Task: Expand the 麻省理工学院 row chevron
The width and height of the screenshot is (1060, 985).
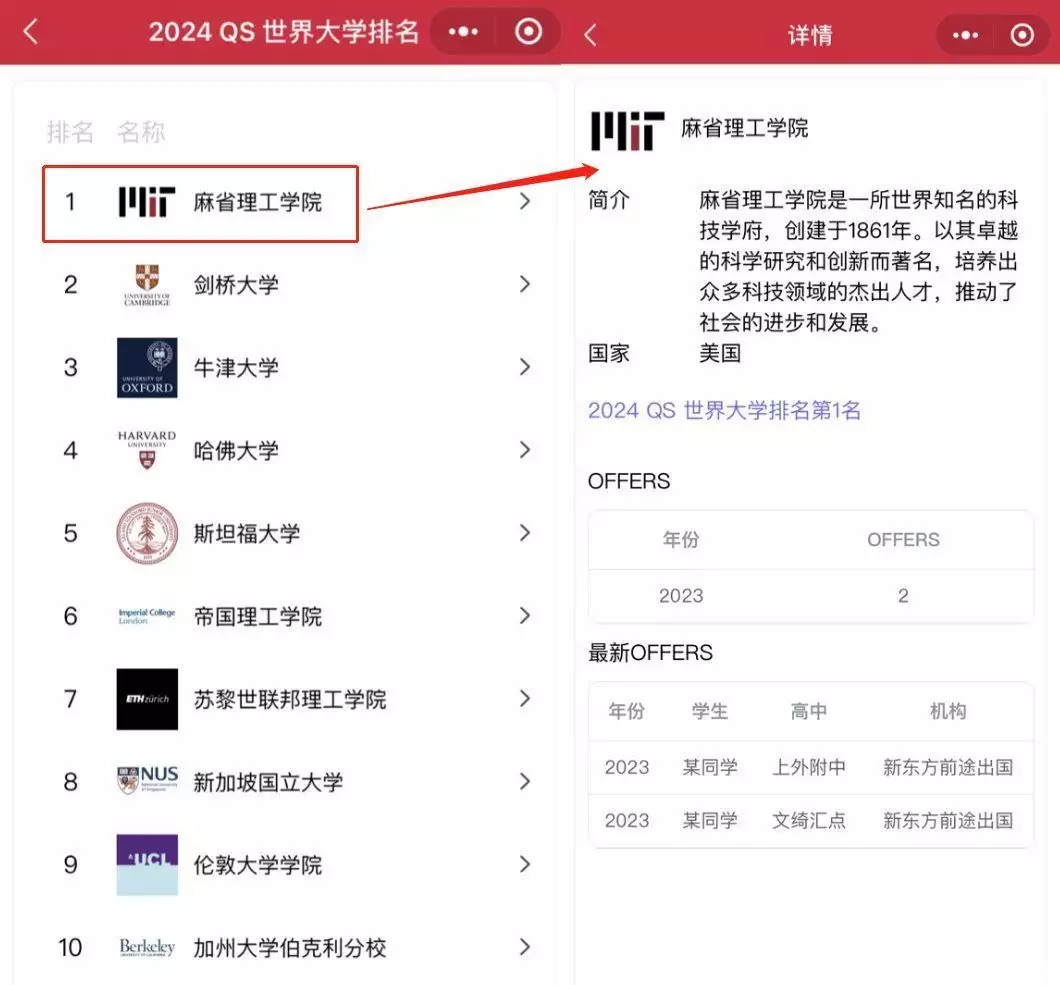Action: click(x=525, y=201)
